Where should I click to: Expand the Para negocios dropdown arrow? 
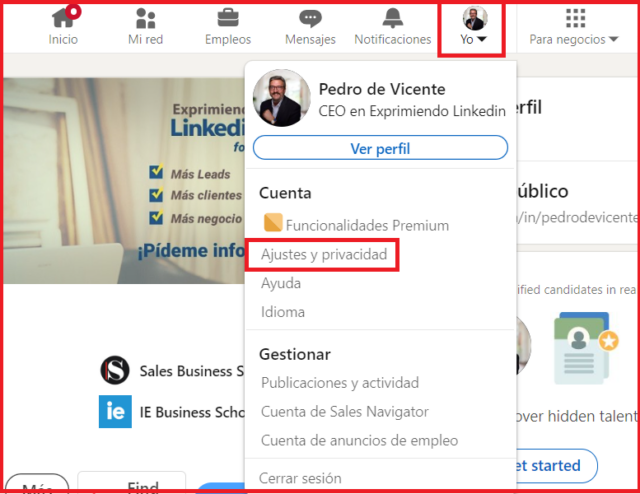click(613, 39)
